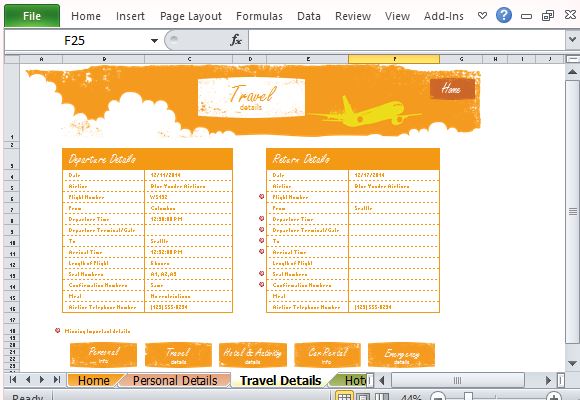The width and height of the screenshot is (580, 400).
Task: Select column F header
Action: coord(394,59)
